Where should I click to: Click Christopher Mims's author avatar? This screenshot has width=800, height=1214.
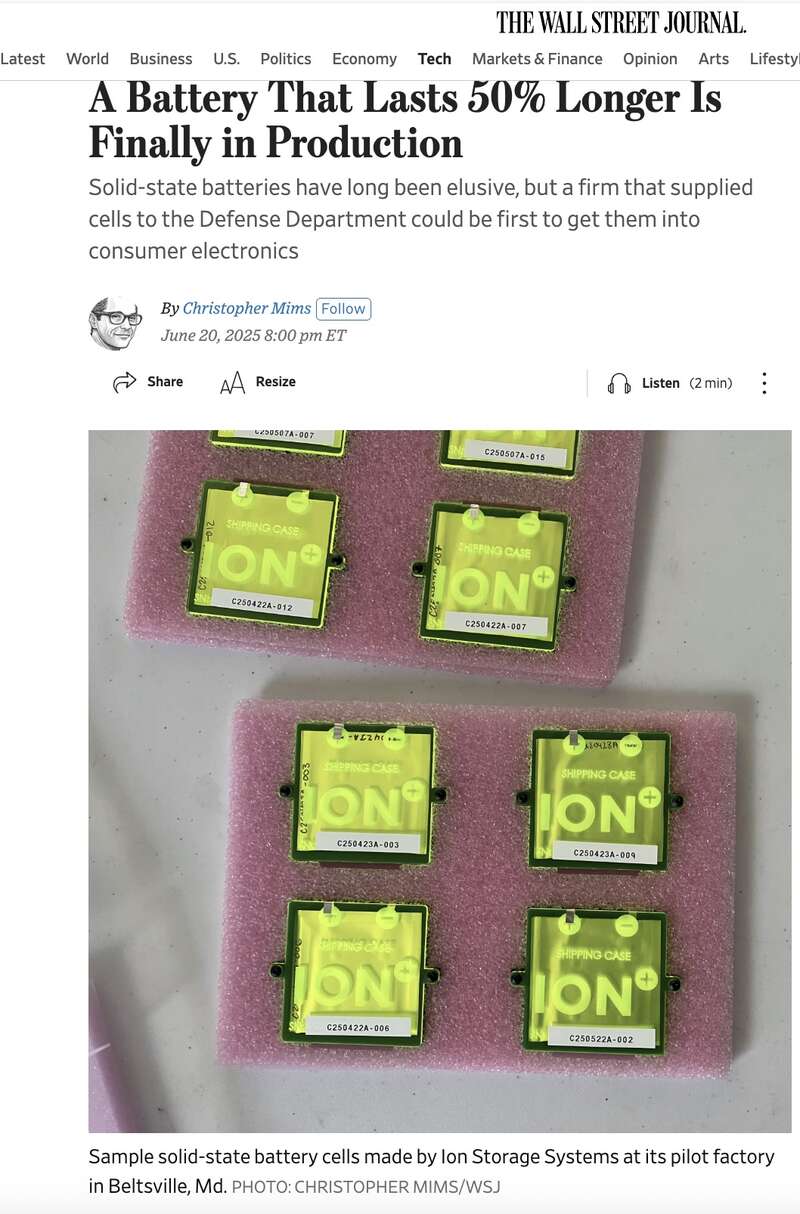tap(115, 323)
